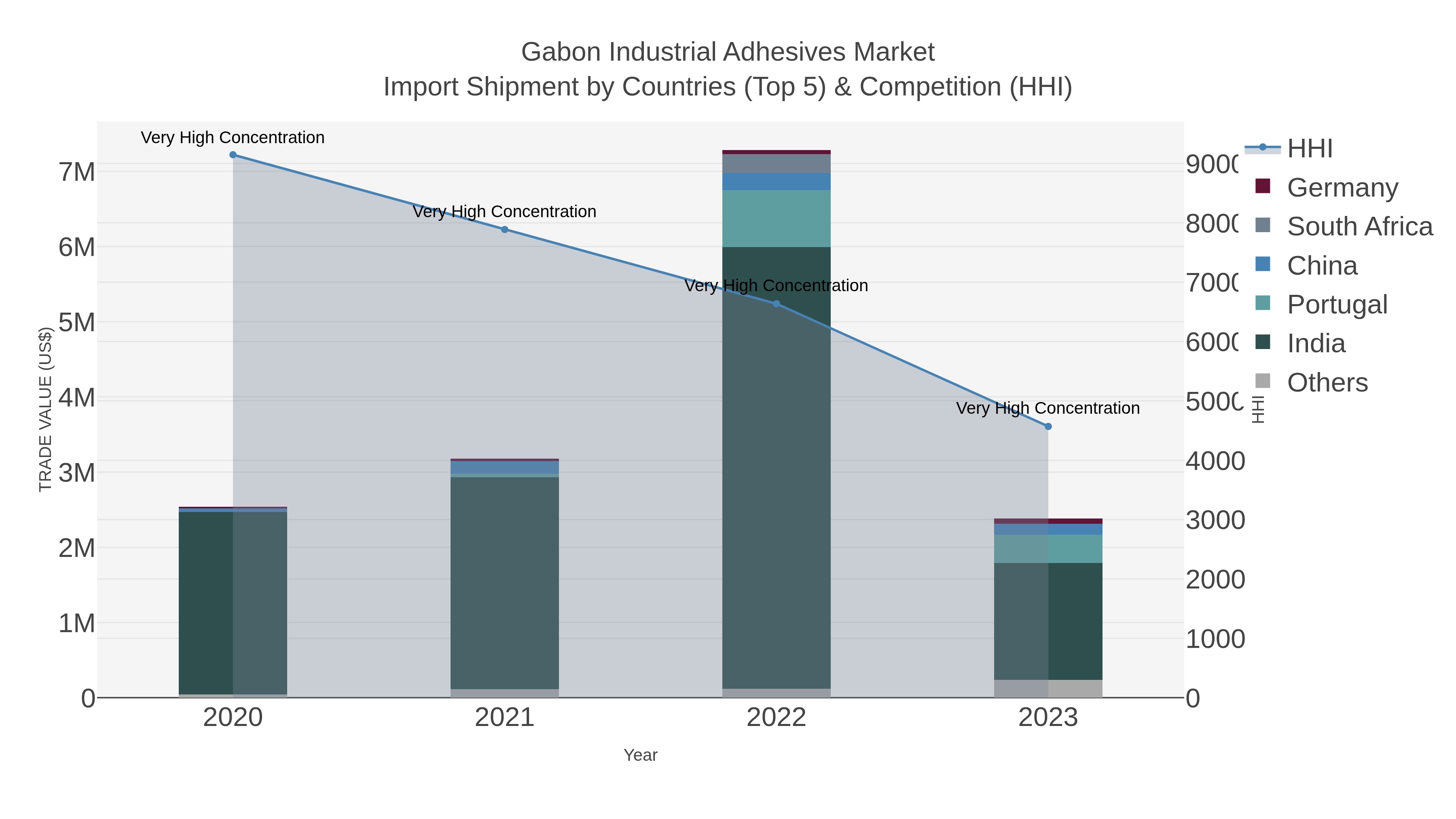
Task: Click the 1M tick on trade value axis
Action: point(77,623)
